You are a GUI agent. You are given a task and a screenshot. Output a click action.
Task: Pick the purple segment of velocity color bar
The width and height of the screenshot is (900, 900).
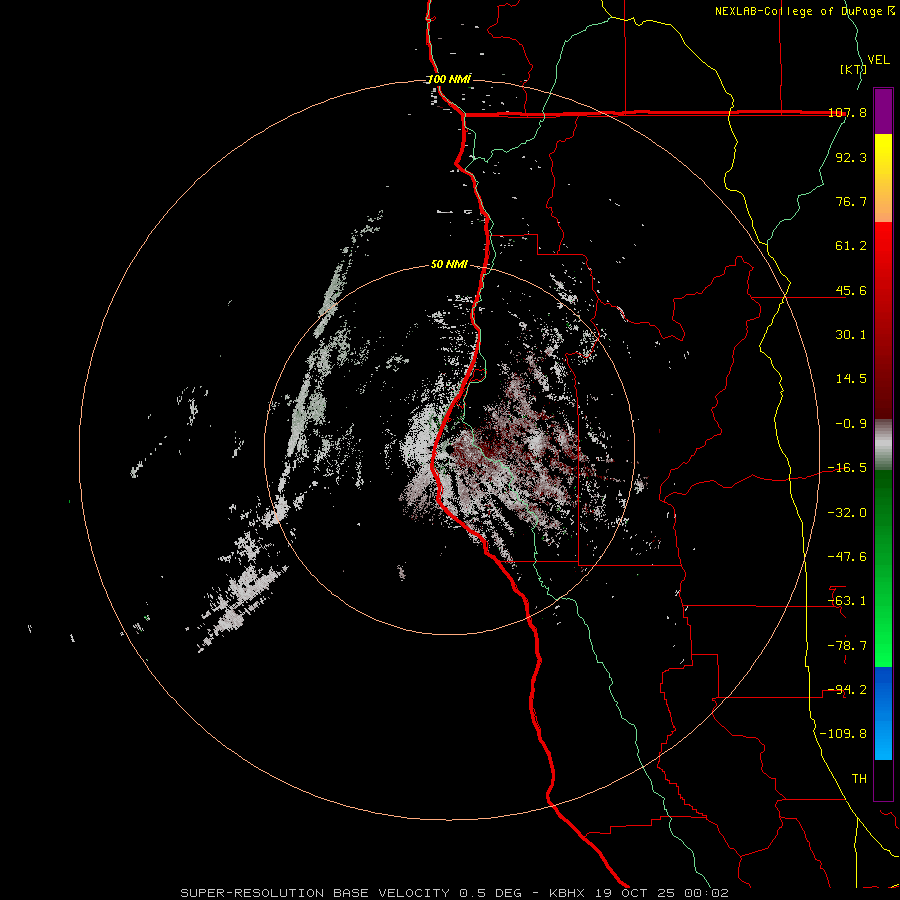pos(883,111)
